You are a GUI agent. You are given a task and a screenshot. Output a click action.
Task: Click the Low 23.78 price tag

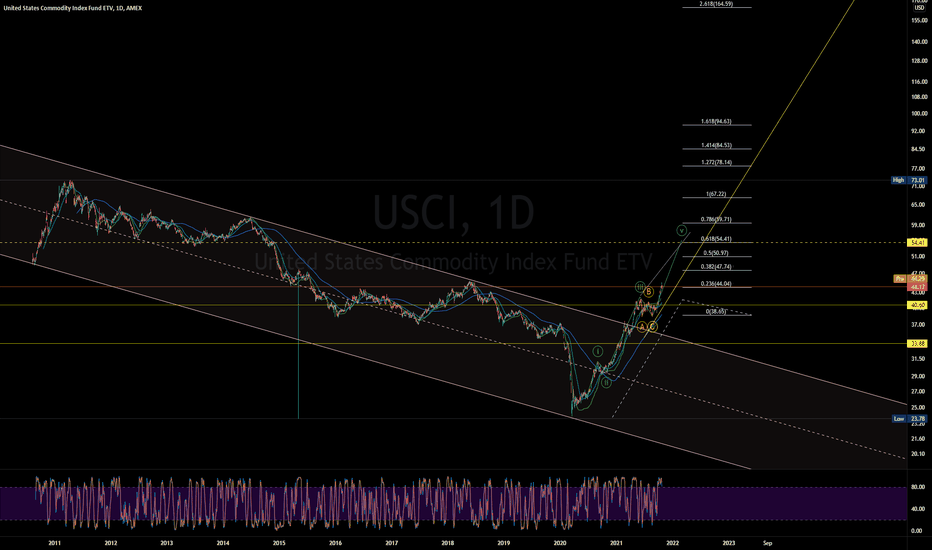click(x=909, y=419)
